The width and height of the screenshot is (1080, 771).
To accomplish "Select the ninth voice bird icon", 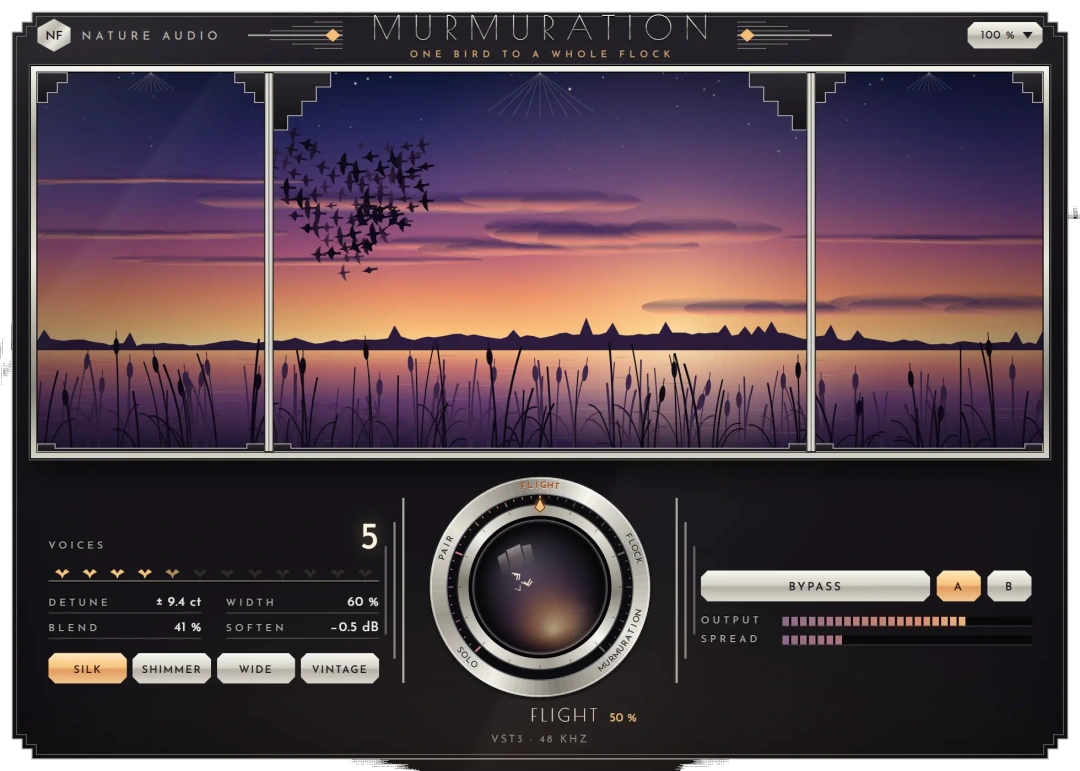I will [282, 573].
